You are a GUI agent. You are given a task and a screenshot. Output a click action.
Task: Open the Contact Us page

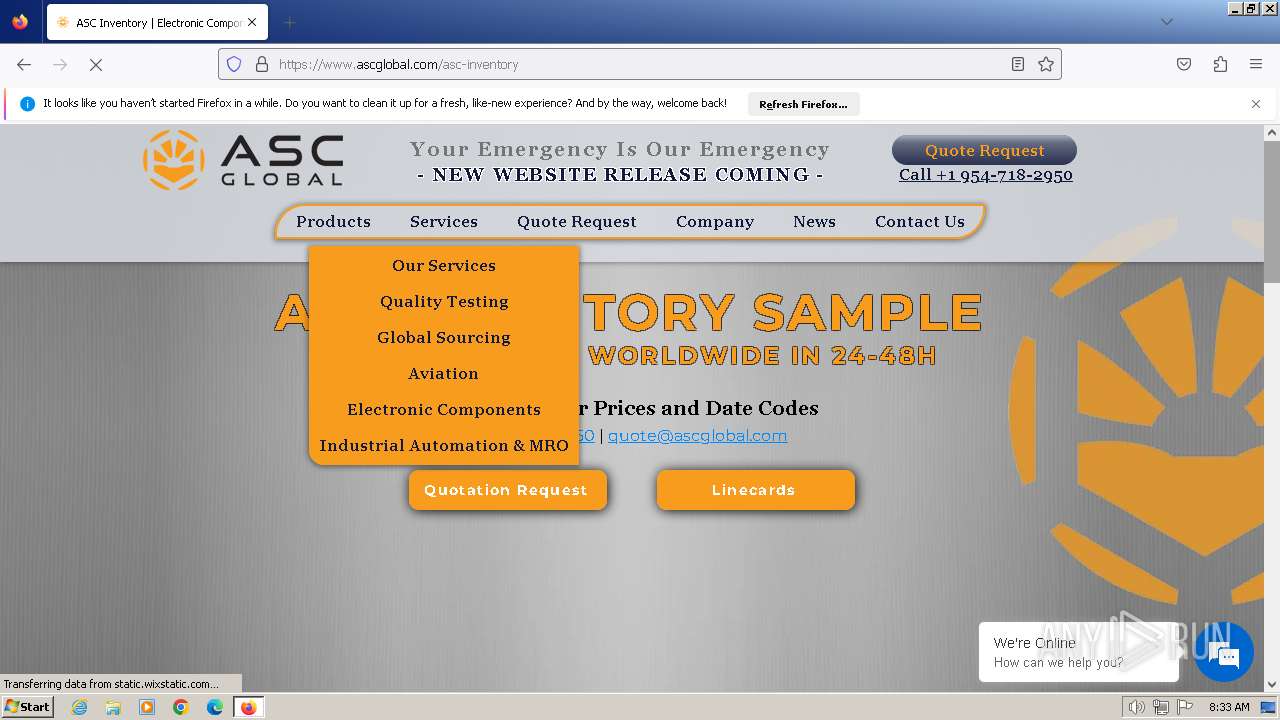click(920, 222)
